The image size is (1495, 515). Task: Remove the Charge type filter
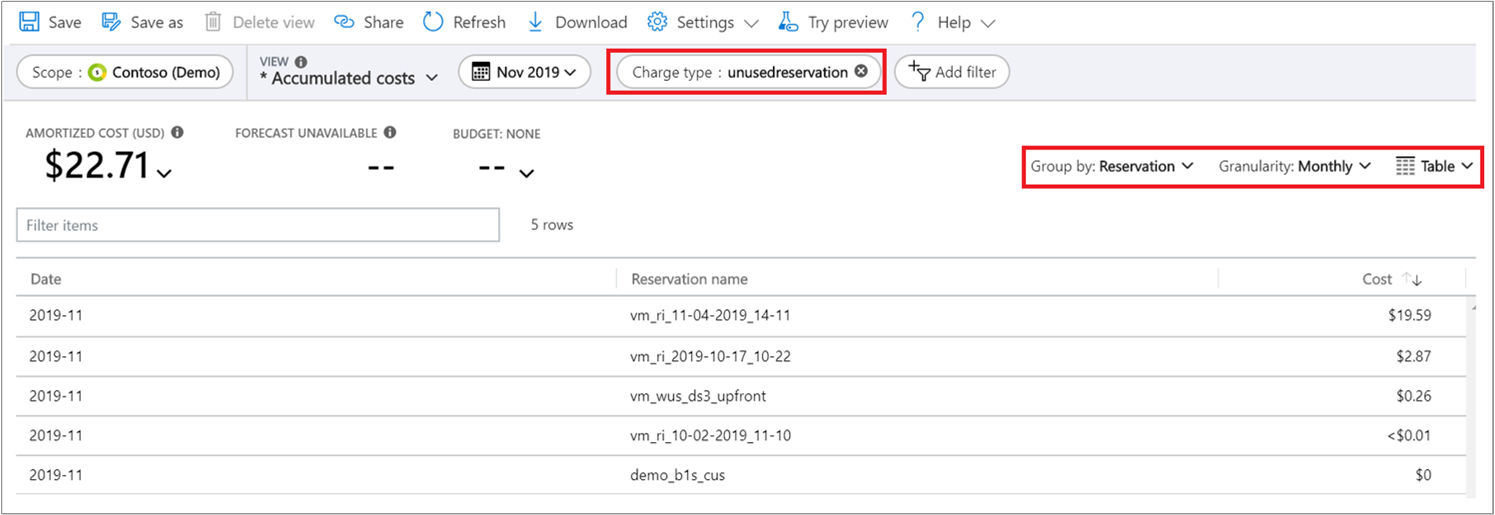[861, 72]
